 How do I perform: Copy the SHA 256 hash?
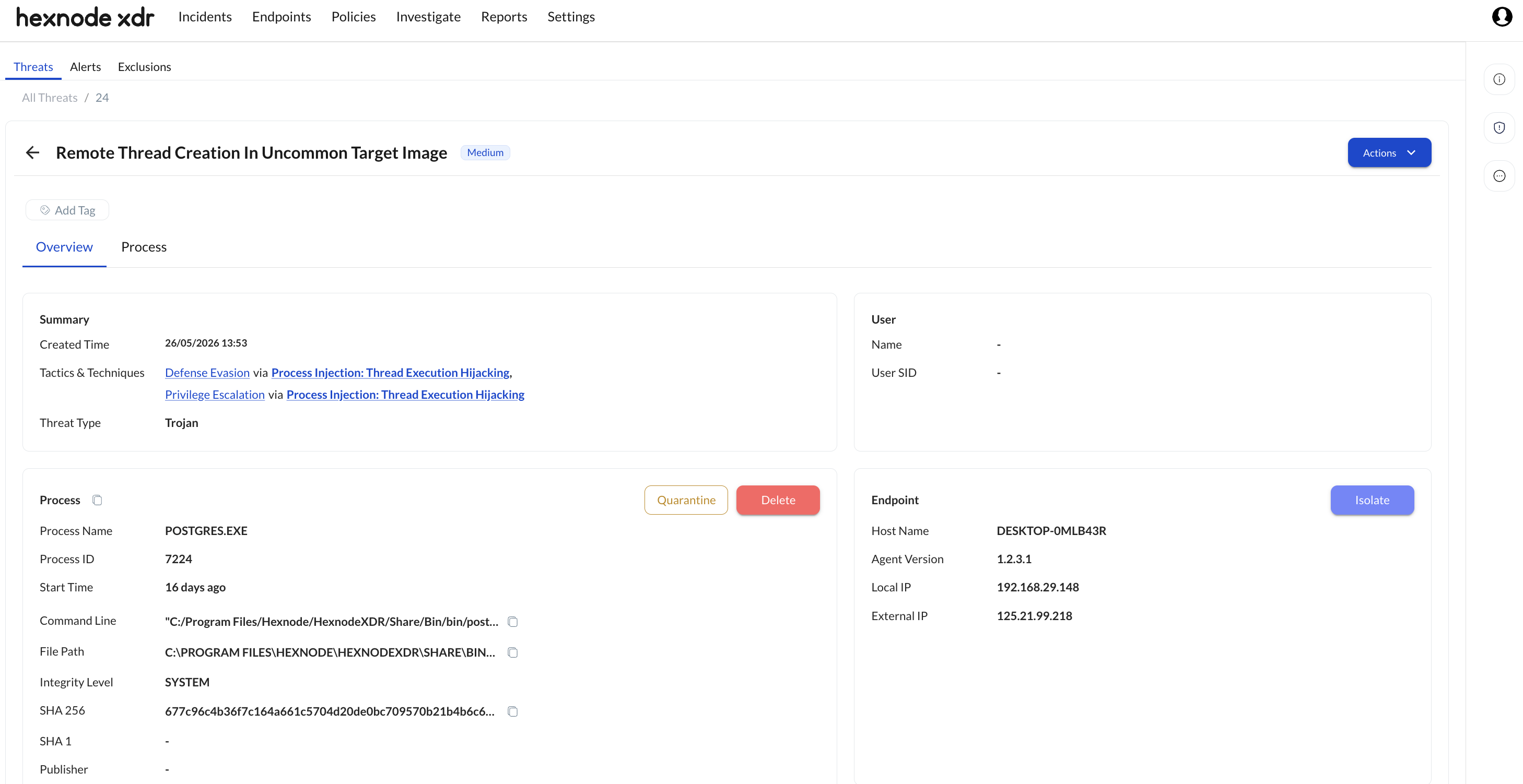pyautogui.click(x=512, y=711)
